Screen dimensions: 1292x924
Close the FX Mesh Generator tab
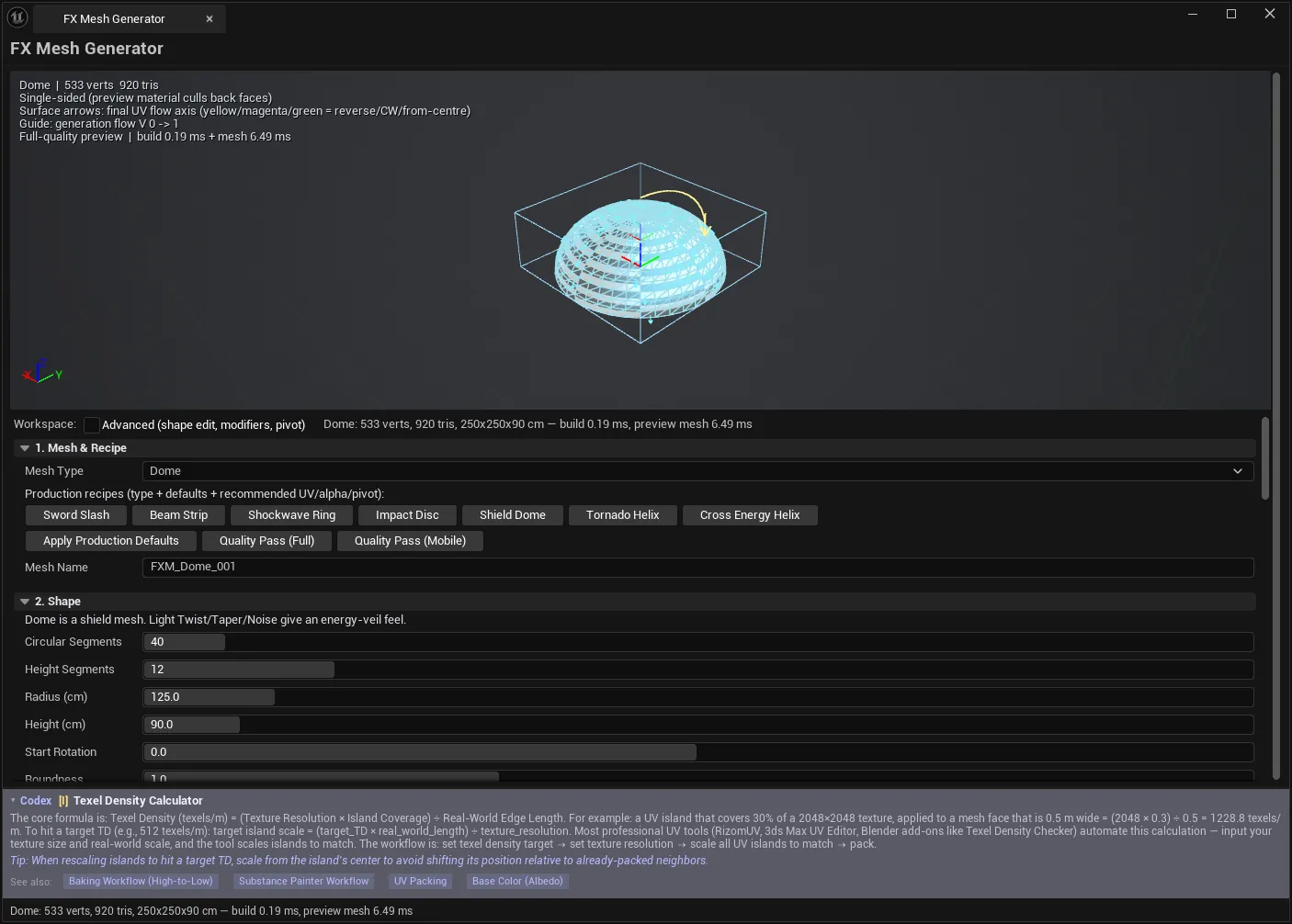(210, 18)
